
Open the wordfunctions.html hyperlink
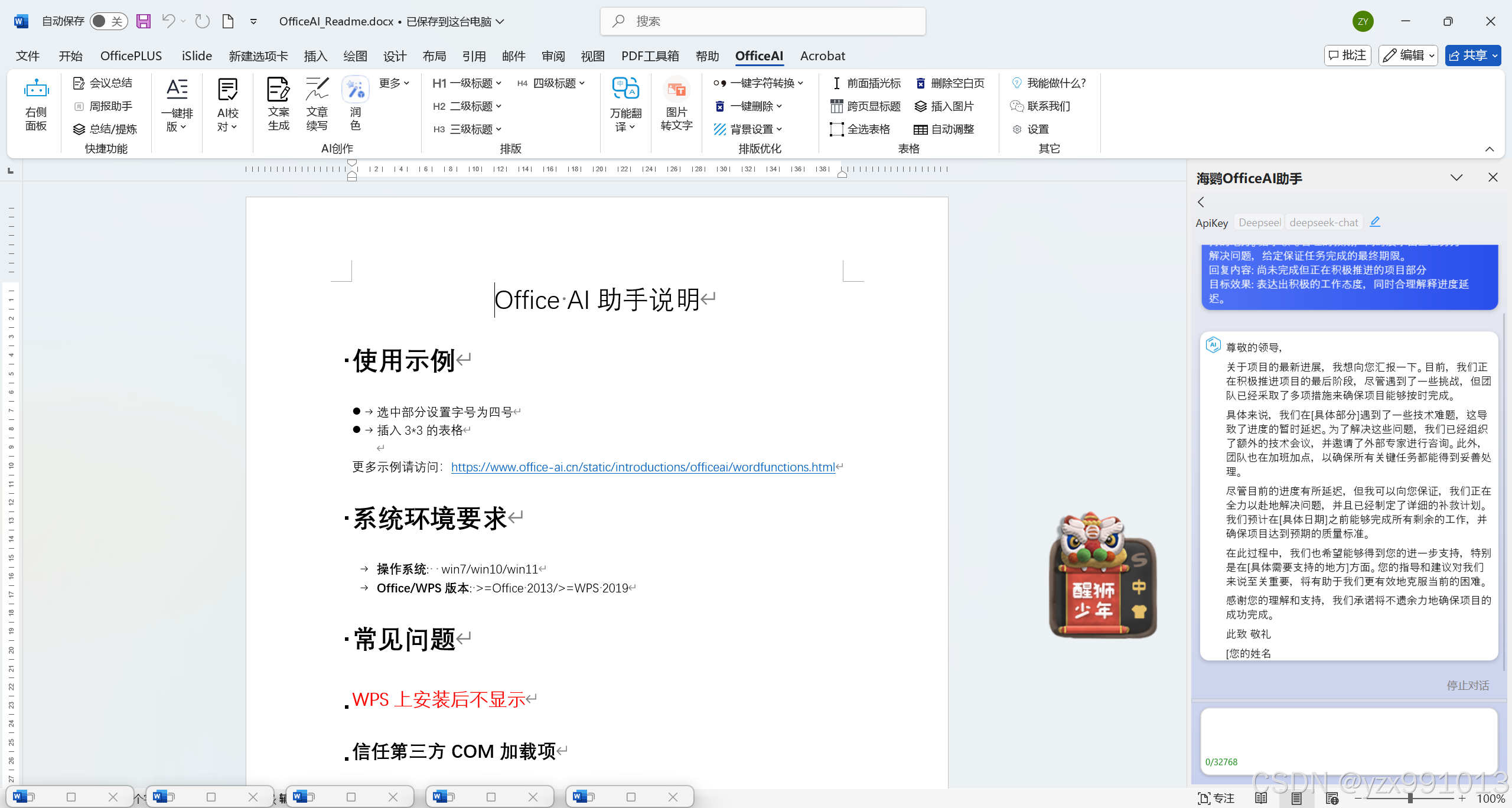[643, 467]
